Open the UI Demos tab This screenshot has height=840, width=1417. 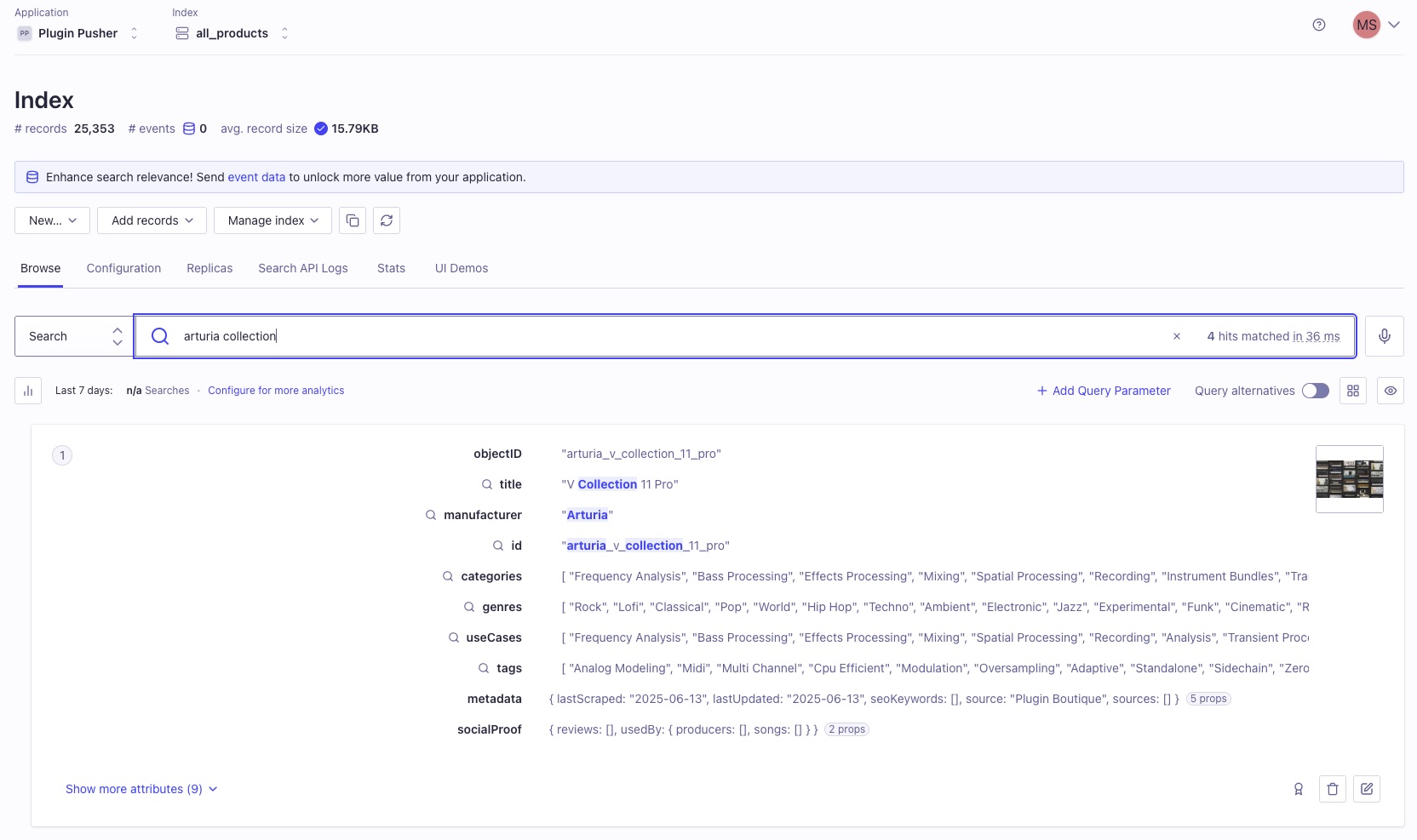tap(462, 268)
